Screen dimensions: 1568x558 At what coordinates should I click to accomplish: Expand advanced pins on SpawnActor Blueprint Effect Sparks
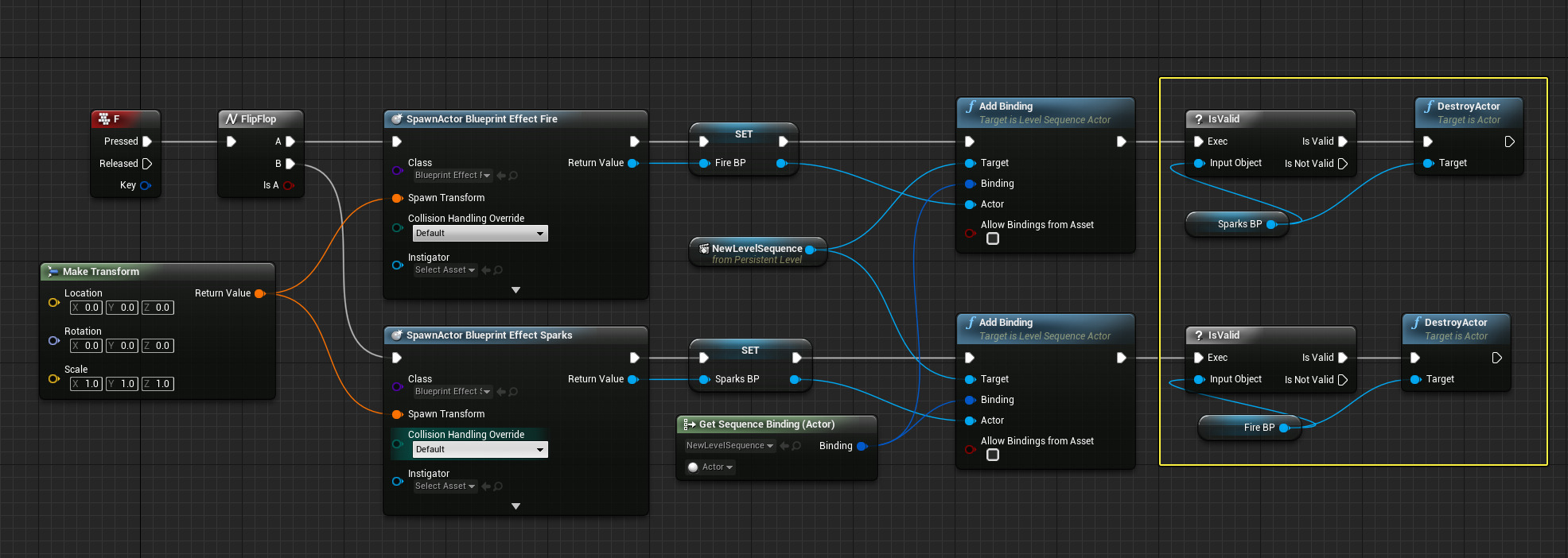coord(516,506)
